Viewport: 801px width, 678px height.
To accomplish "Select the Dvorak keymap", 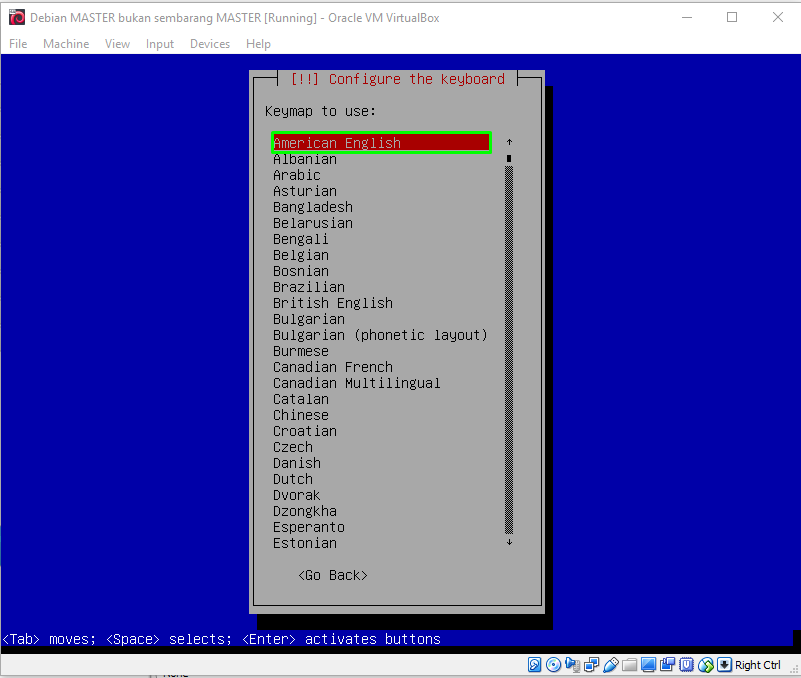I will (297, 495).
